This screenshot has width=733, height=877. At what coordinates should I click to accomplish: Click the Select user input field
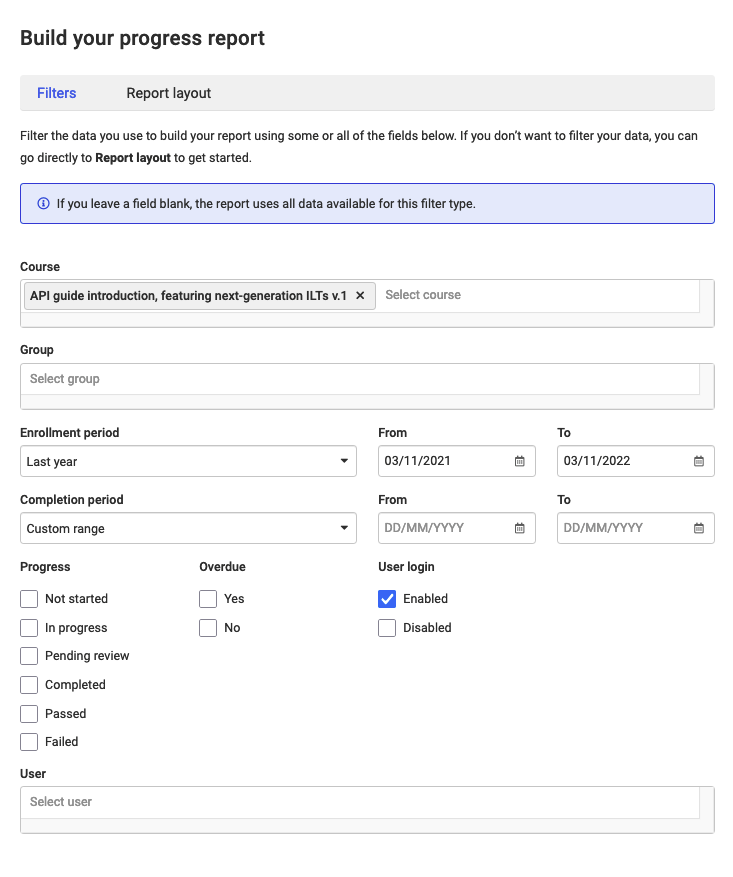[360, 802]
